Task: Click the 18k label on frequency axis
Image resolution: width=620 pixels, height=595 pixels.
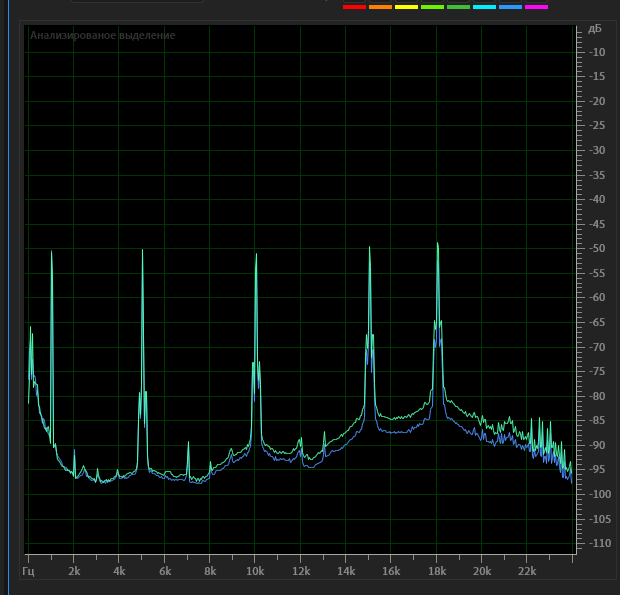Action: [x=437, y=571]
